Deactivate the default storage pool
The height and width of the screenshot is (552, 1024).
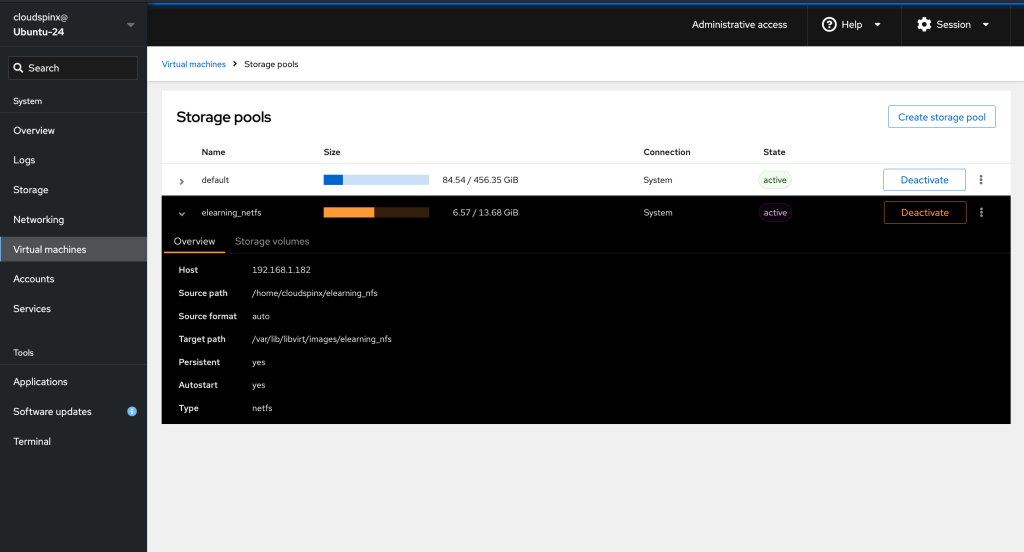coord(924,180)
